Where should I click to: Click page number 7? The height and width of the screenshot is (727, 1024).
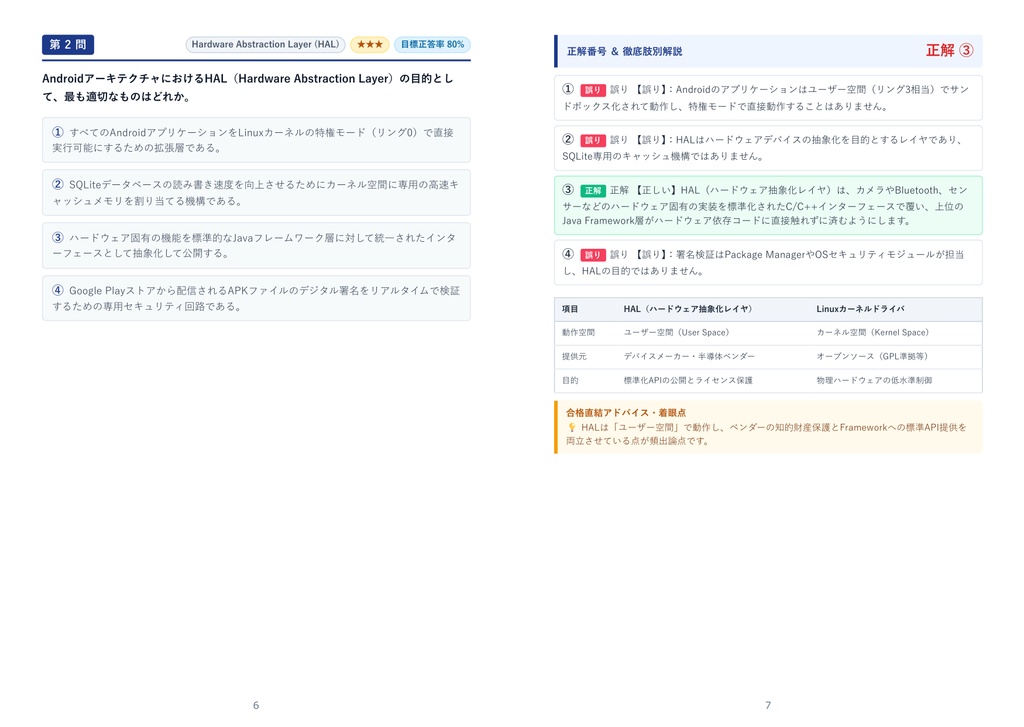coord(768,705)
